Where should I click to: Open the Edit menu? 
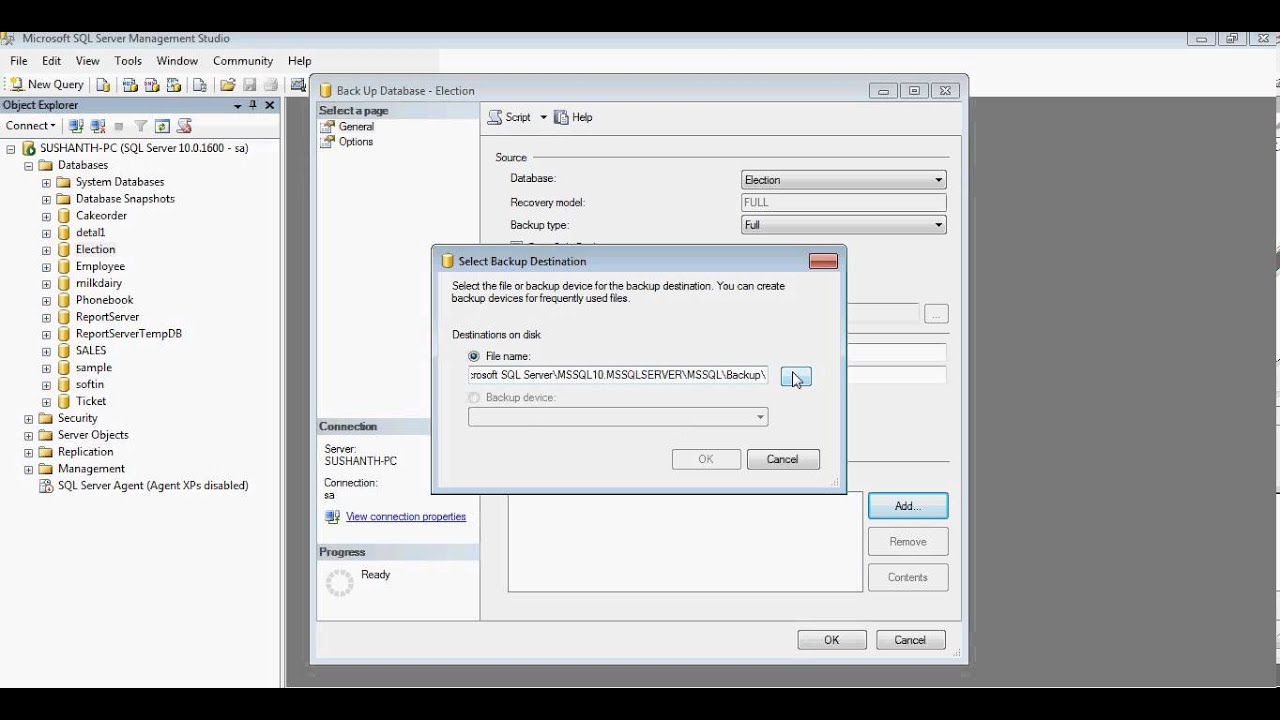tap(52, 61)
